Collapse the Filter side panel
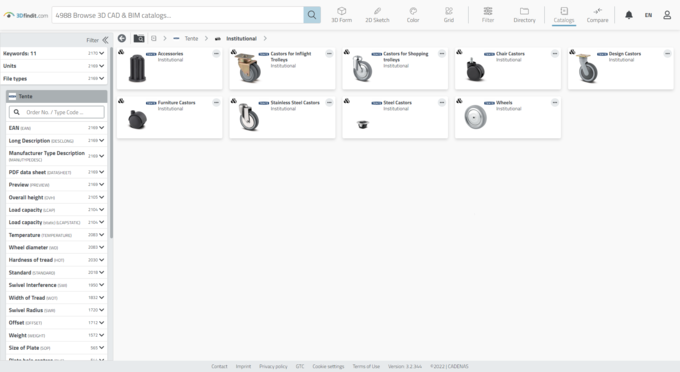This screenshot has height=372, width=680. [105, 40]
